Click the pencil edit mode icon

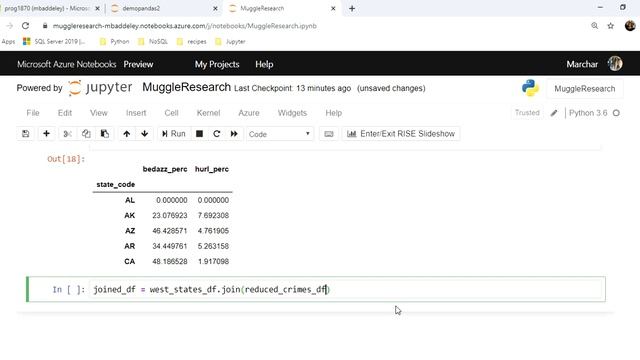click(x=554, y=113)
